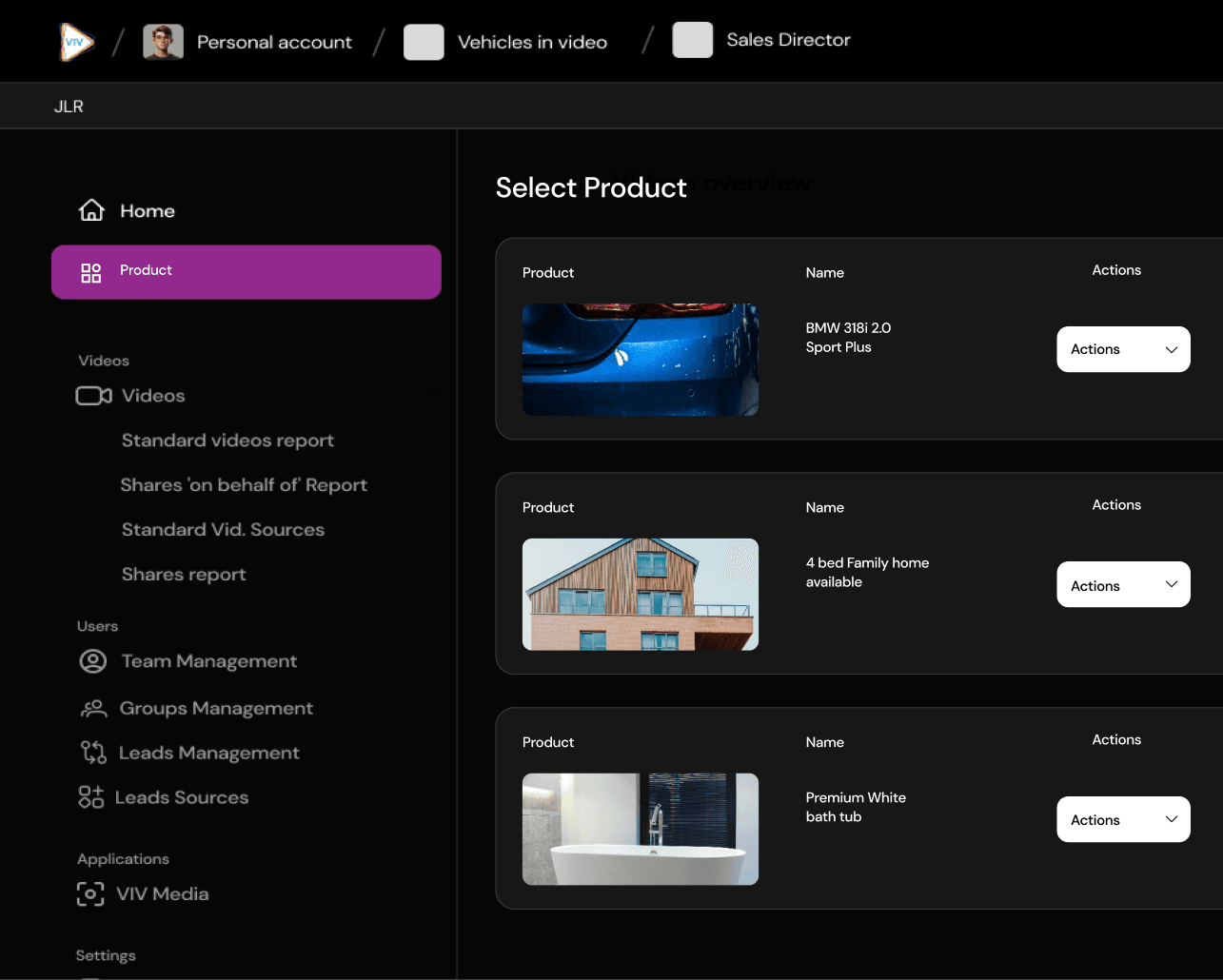Click the VIV Media capture icon
The image size is (1223, 980).
click(x=90, y=893)
